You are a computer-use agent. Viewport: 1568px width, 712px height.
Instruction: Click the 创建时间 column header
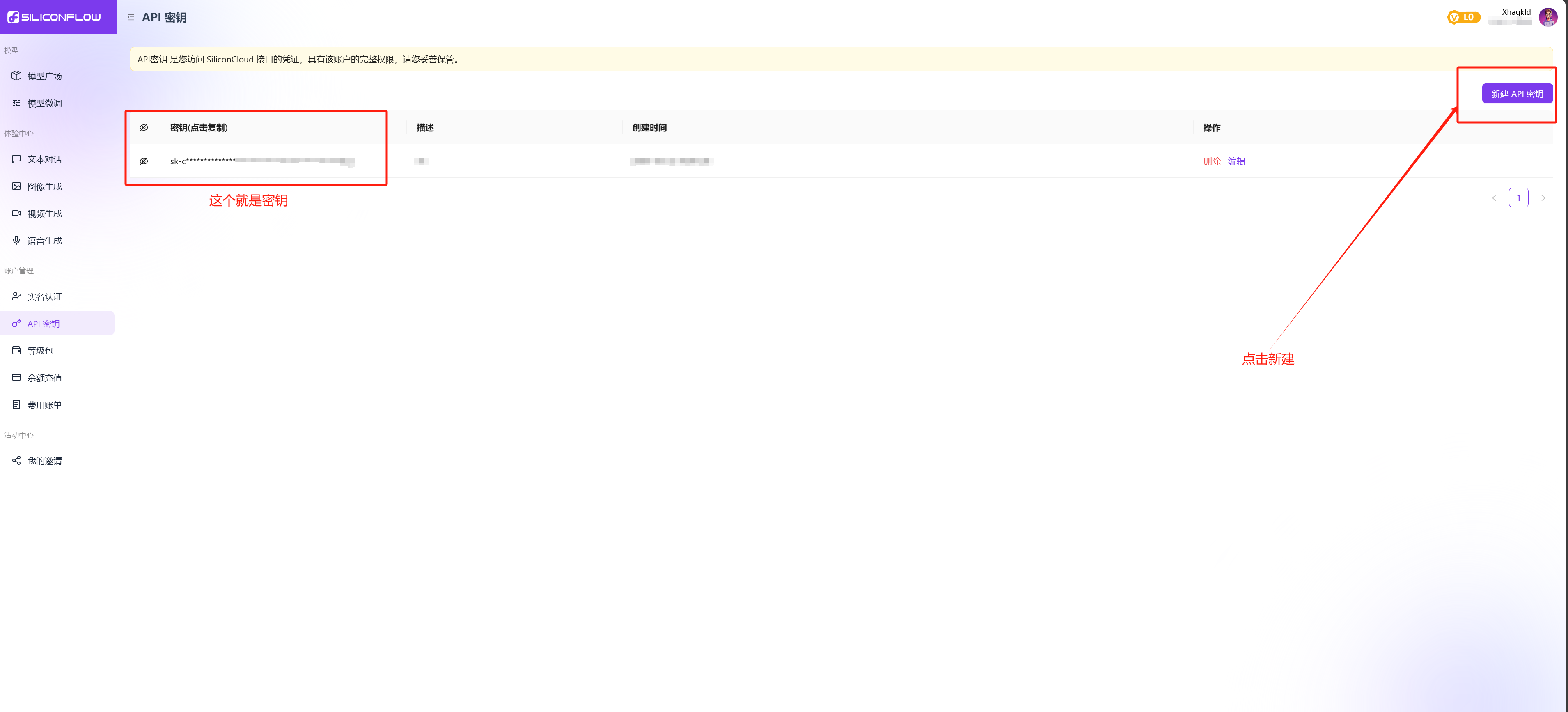tap(649, 127)
